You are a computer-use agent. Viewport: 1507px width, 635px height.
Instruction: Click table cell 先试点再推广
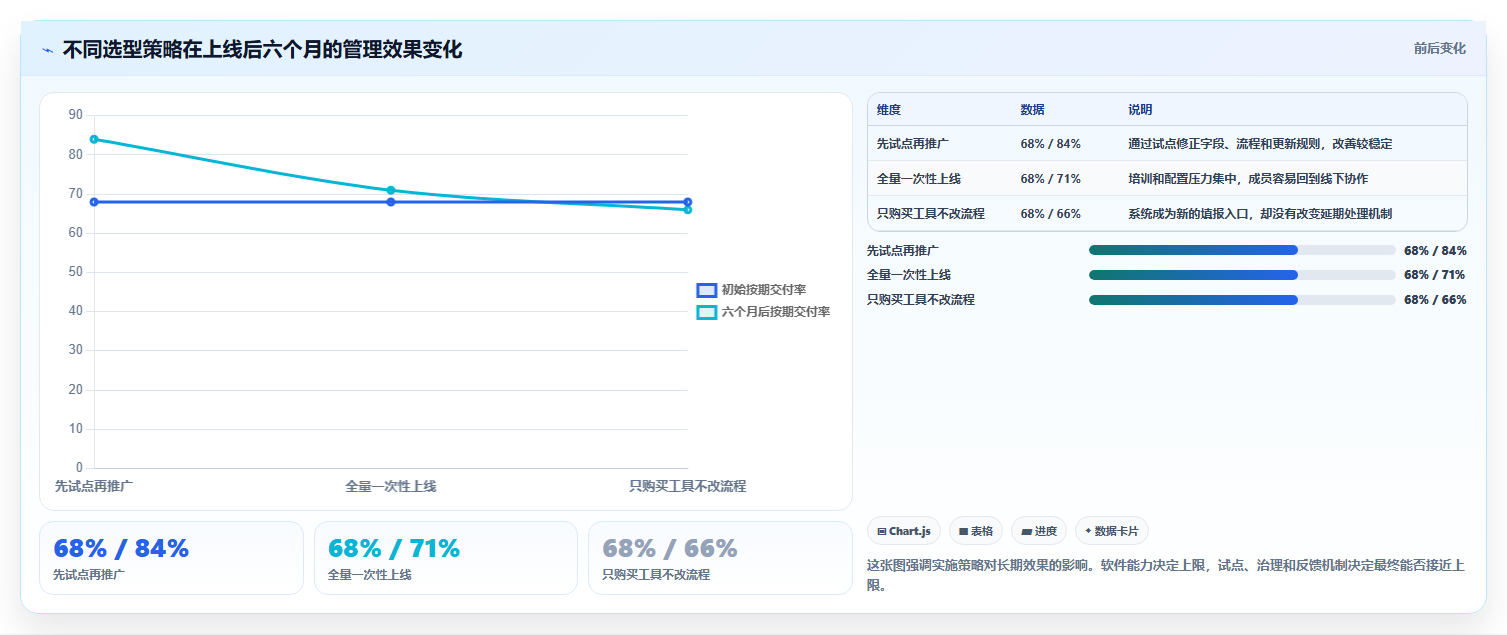tap(913, 144)
